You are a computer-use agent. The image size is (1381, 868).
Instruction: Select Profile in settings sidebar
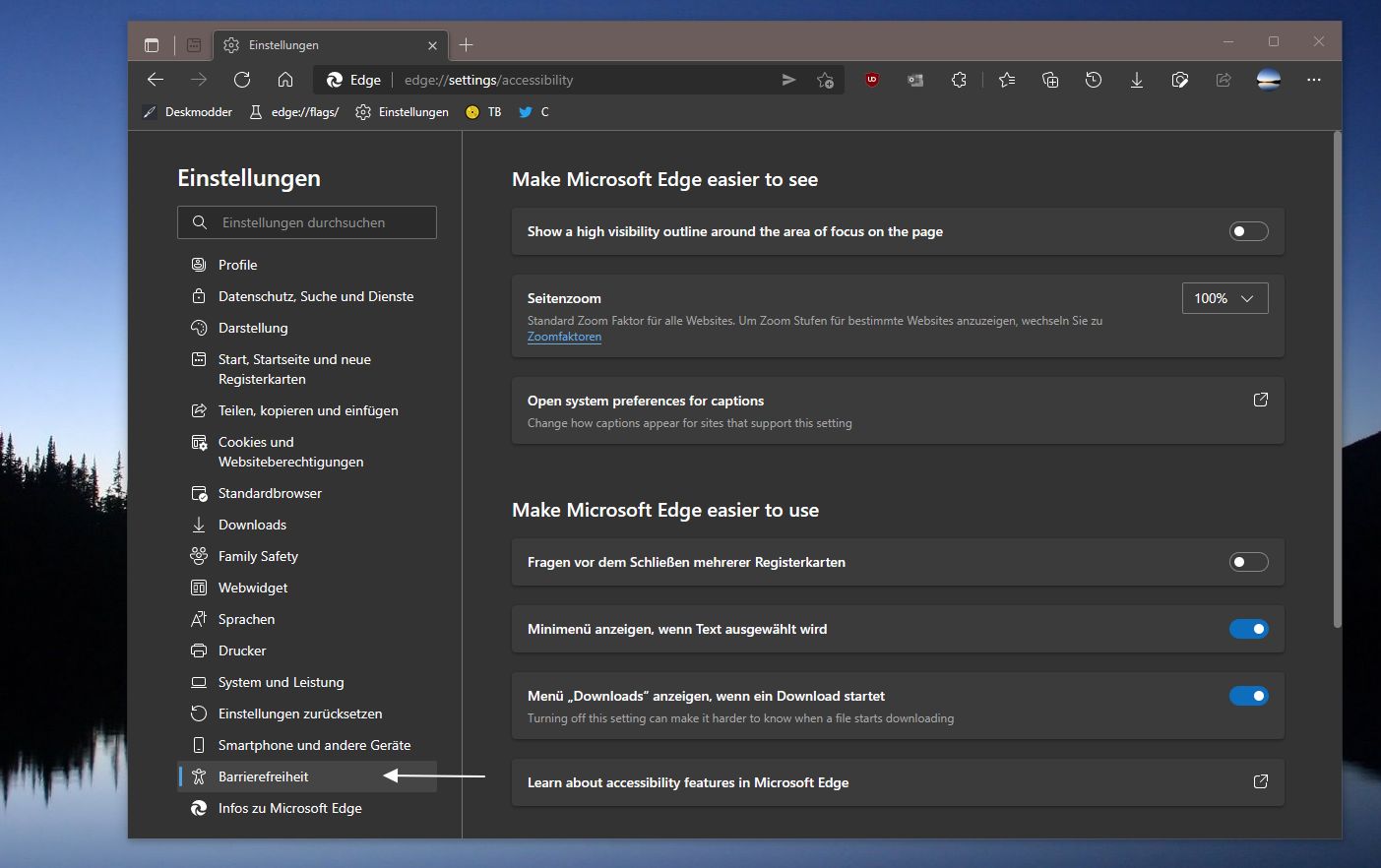[307, 265]
